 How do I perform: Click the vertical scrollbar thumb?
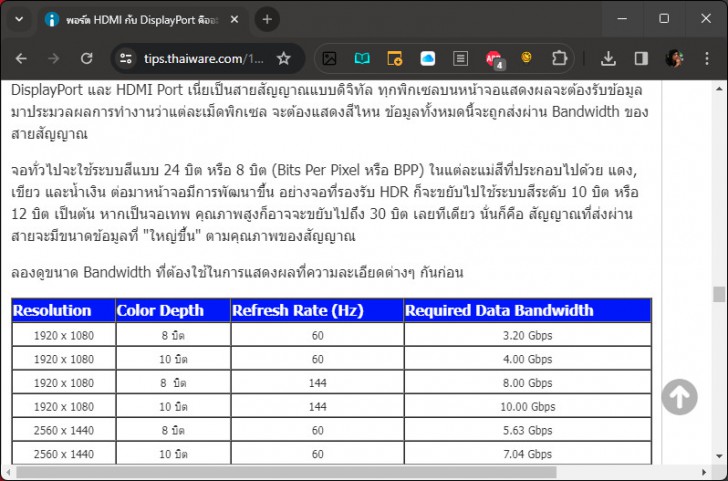(719, 294)
